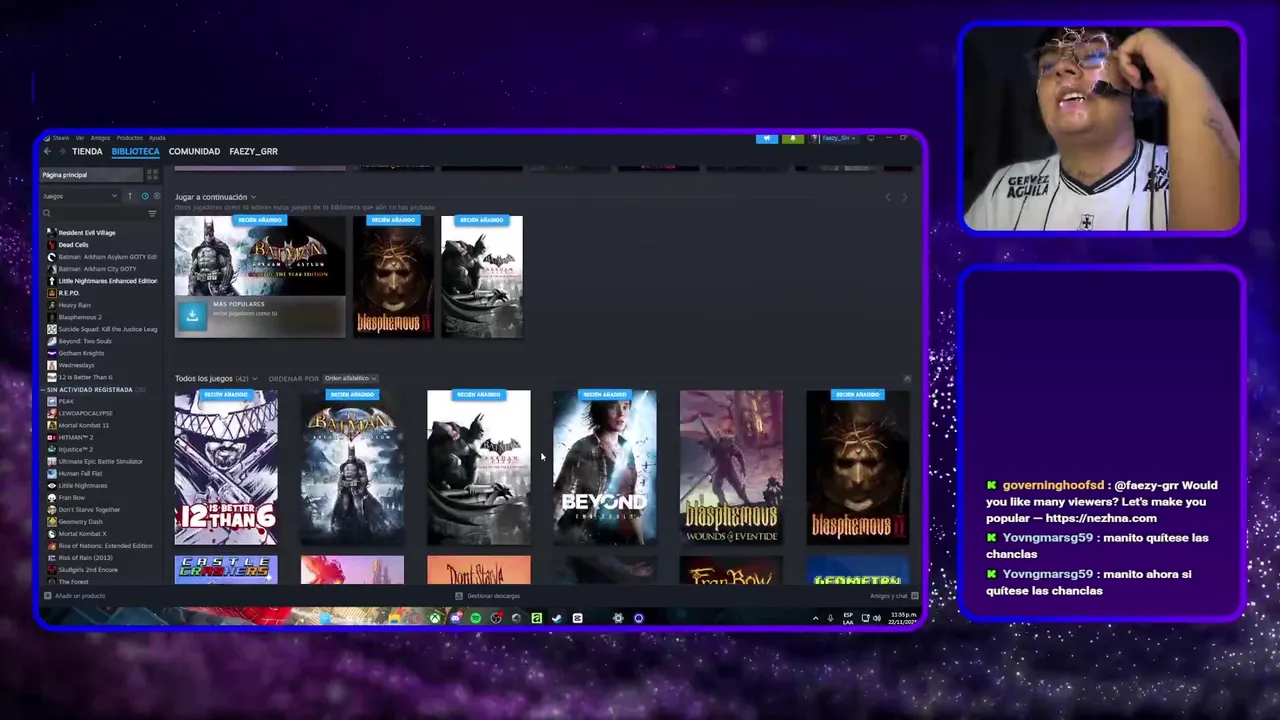1280x720 pixels.
Task: Click the blue download button on Batman card
Action: [x=192, y=315]
